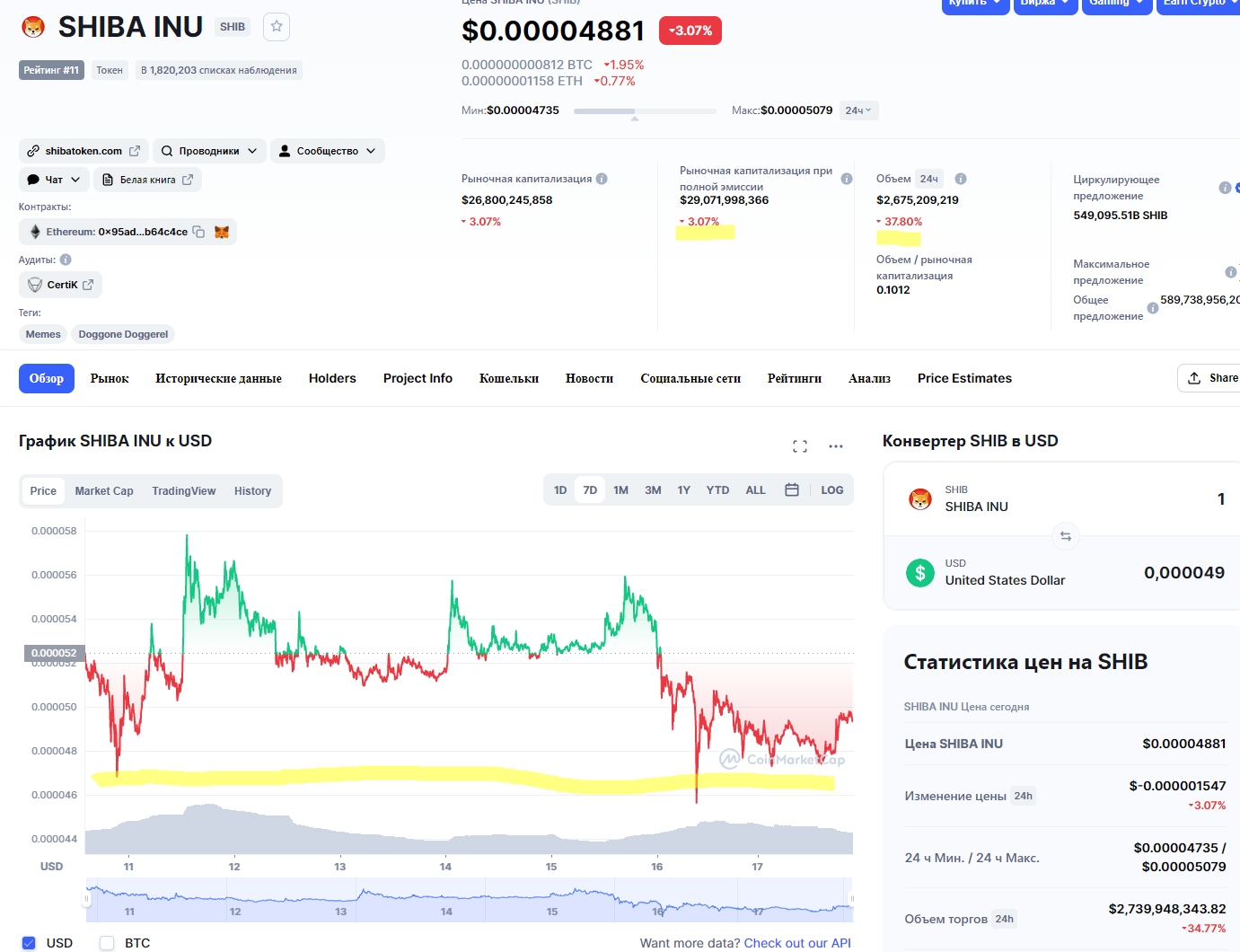This screenshot has width=1240, height=952.
Task: Select the 7D chart range
Action: (x=590, y=490)
